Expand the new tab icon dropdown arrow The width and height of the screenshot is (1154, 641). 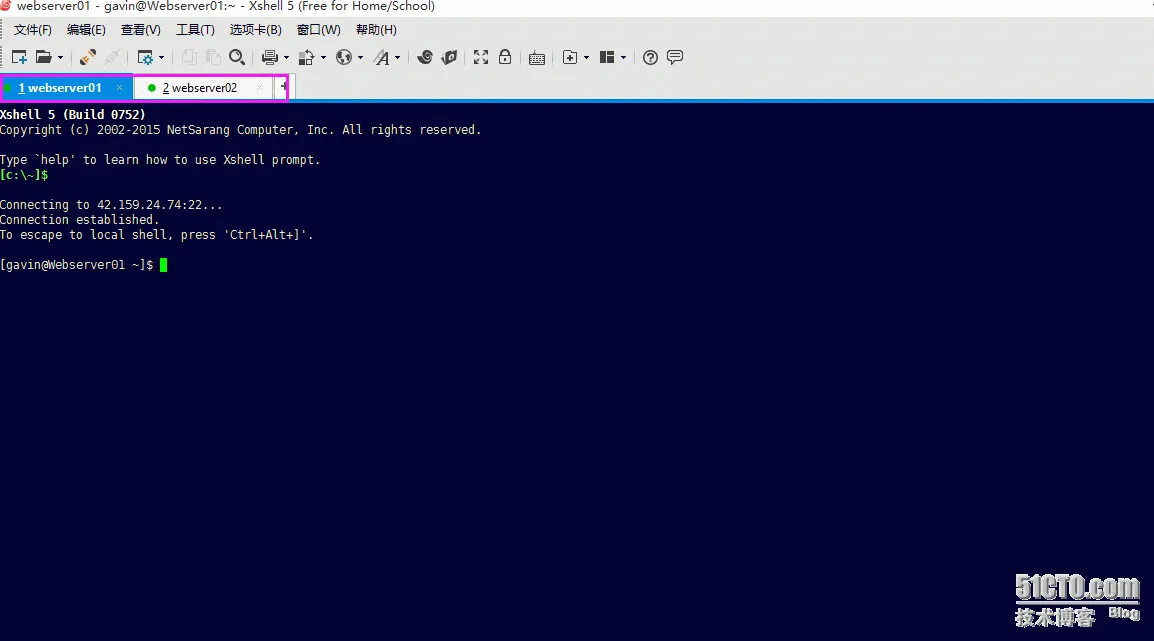pos(586,57)
